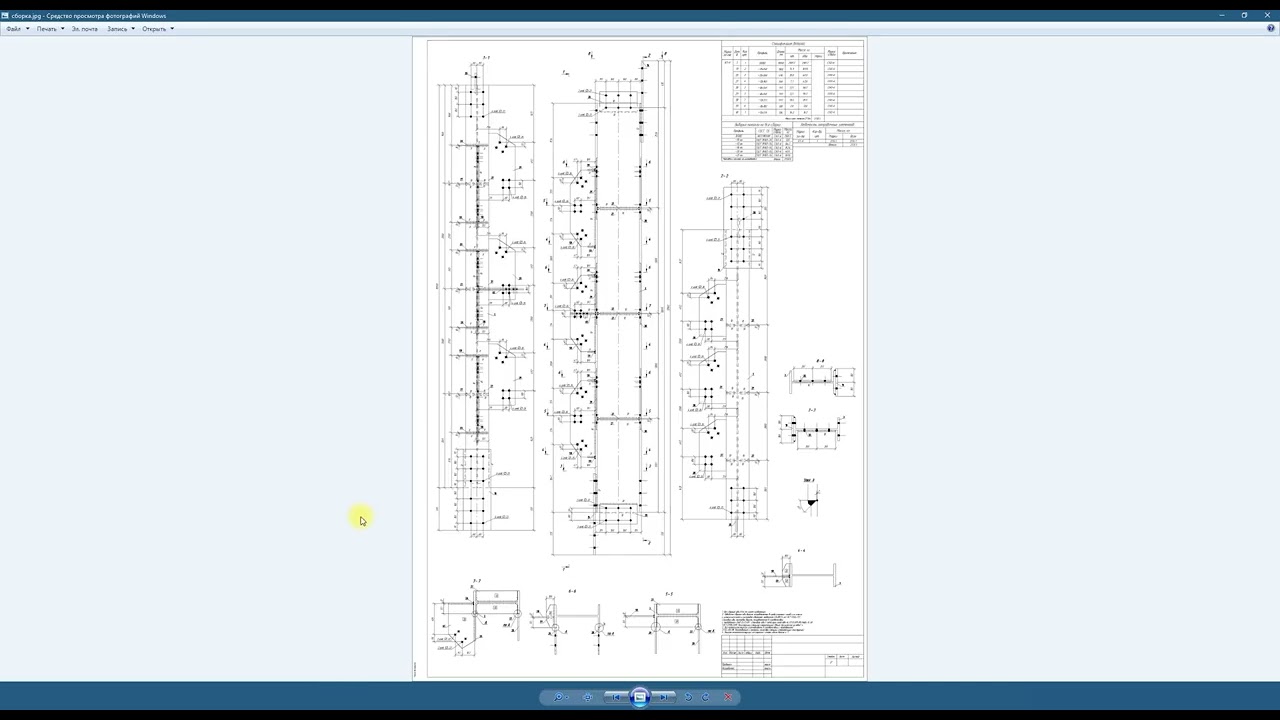Image resolution: width=1280 pixels, height=720 pixels.
Task: Click the actual size fit button
Action: (588, 697)
